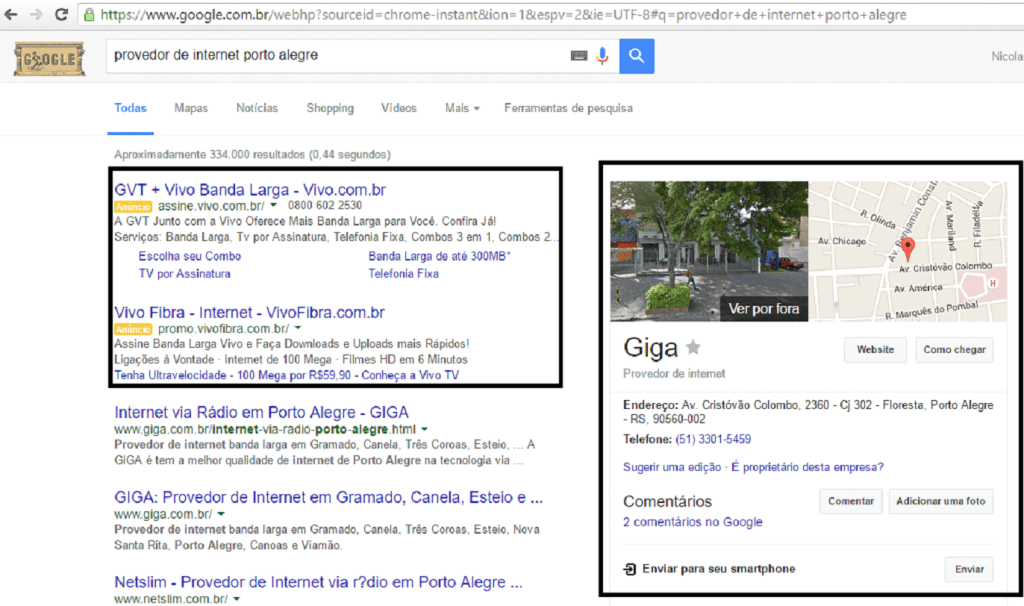Open the Netslim Provedor de Internet result
Image resolution: width=1024 pixels, height=606 pixels.
319,582
